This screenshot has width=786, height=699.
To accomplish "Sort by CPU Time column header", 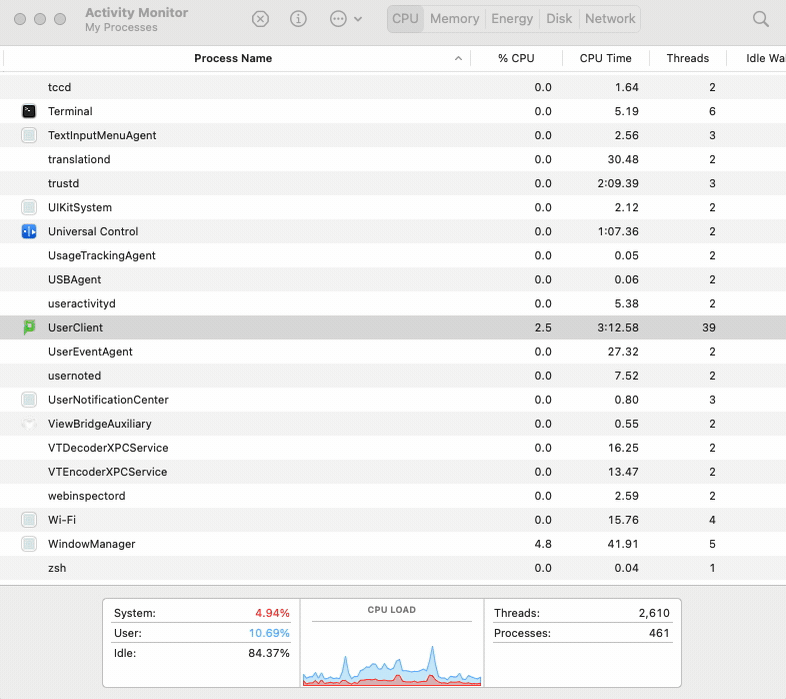I will tap(606, 58).
